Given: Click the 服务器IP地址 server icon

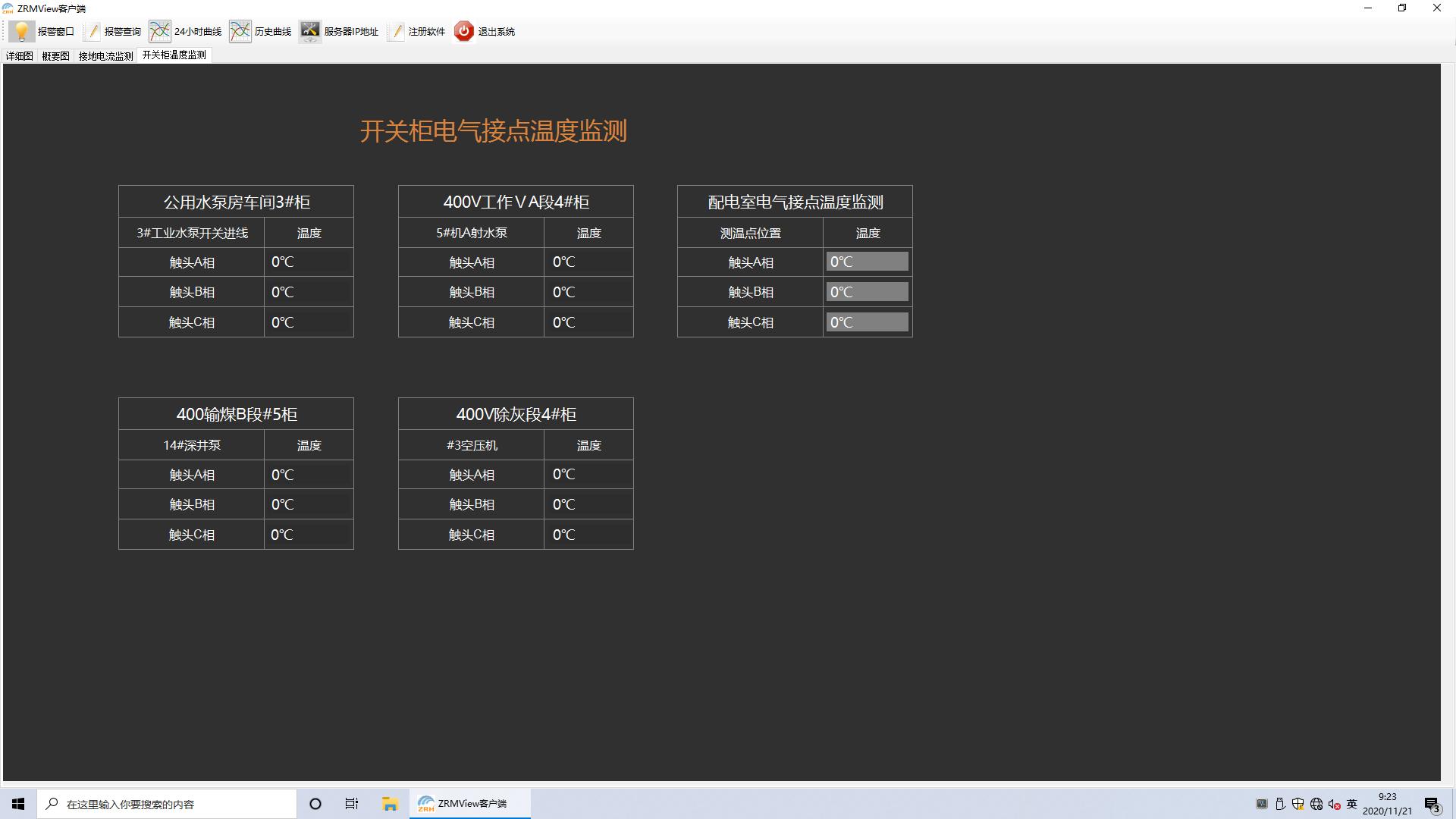Looking at the screenshot, I should 309,31.
